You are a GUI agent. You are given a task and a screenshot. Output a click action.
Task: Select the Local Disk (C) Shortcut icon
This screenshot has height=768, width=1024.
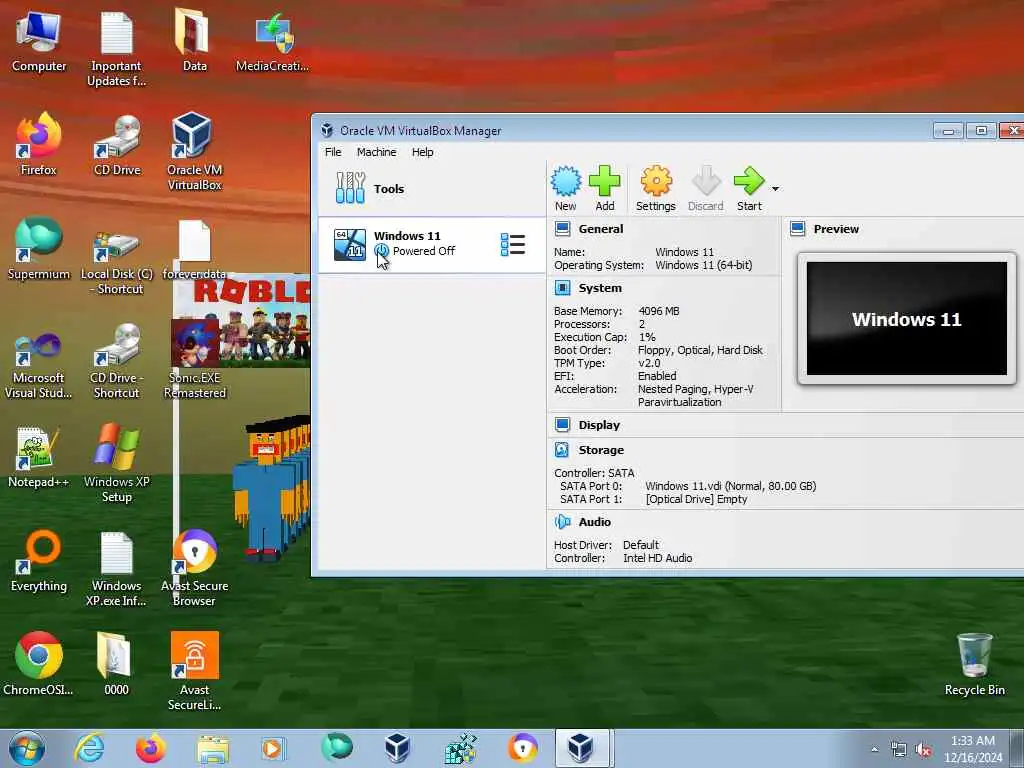[x=116, y=261]
